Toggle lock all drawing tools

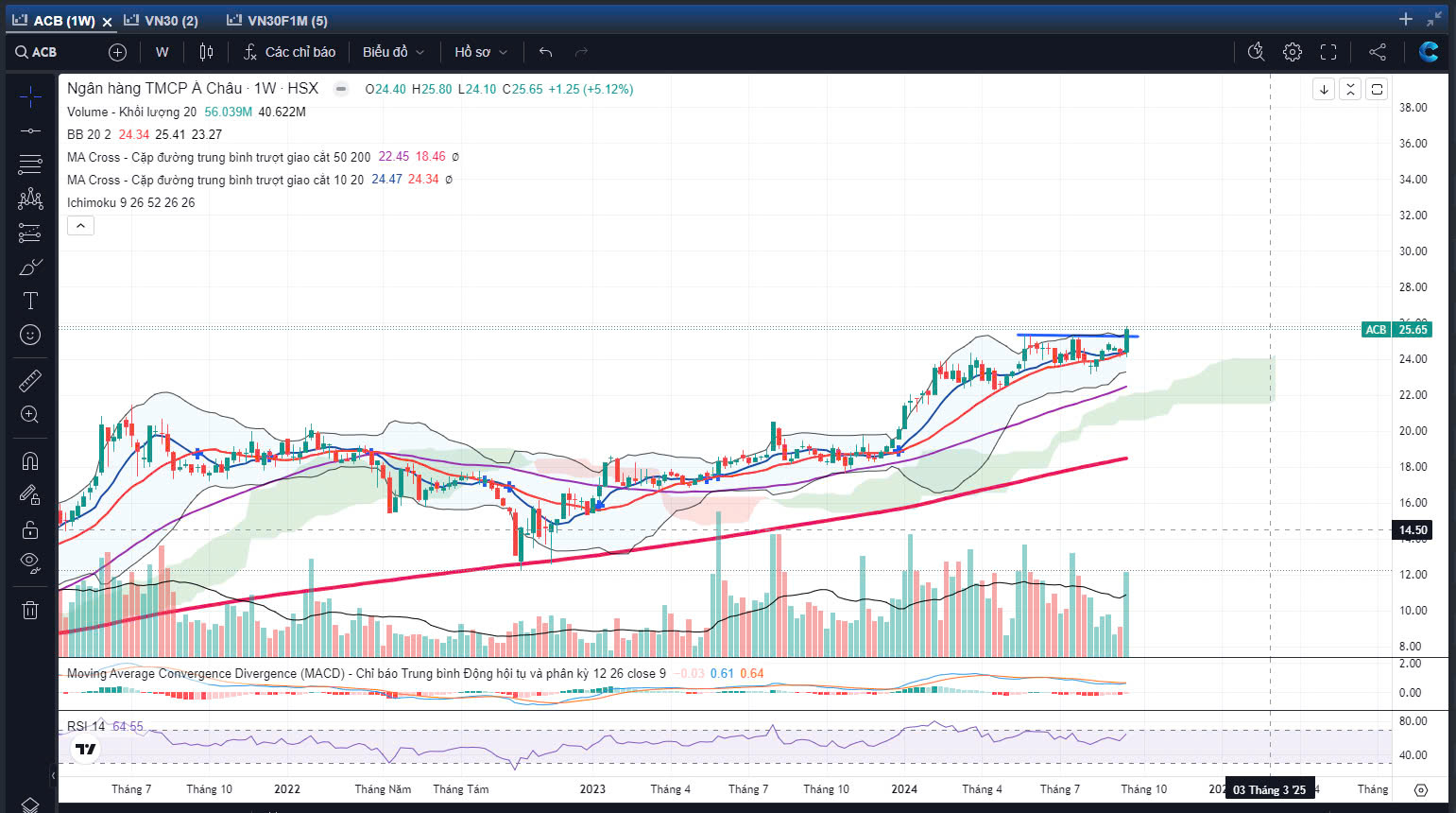(x=30, y=529)
